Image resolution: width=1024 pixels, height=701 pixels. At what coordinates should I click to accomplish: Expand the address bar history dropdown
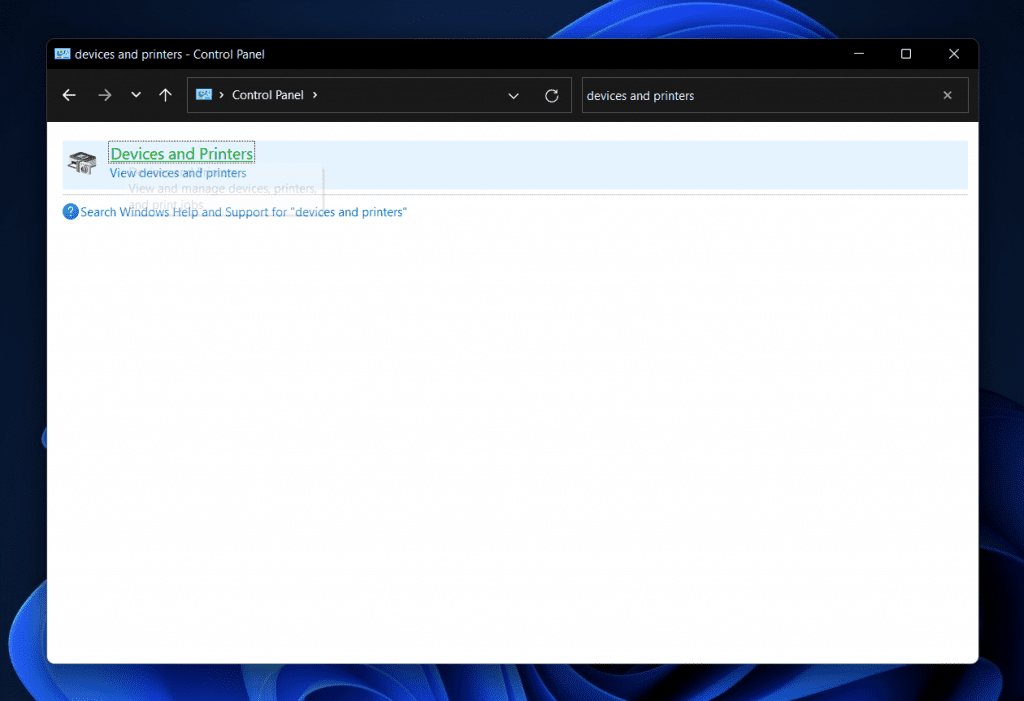513,95
